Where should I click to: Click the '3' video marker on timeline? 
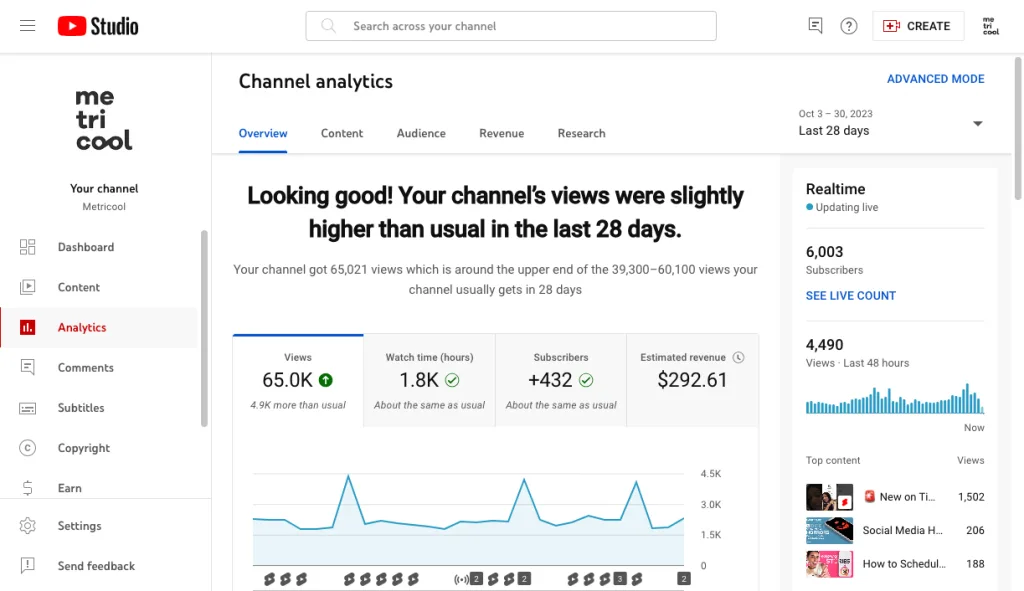pyautogui.click(x=620, y=579)
